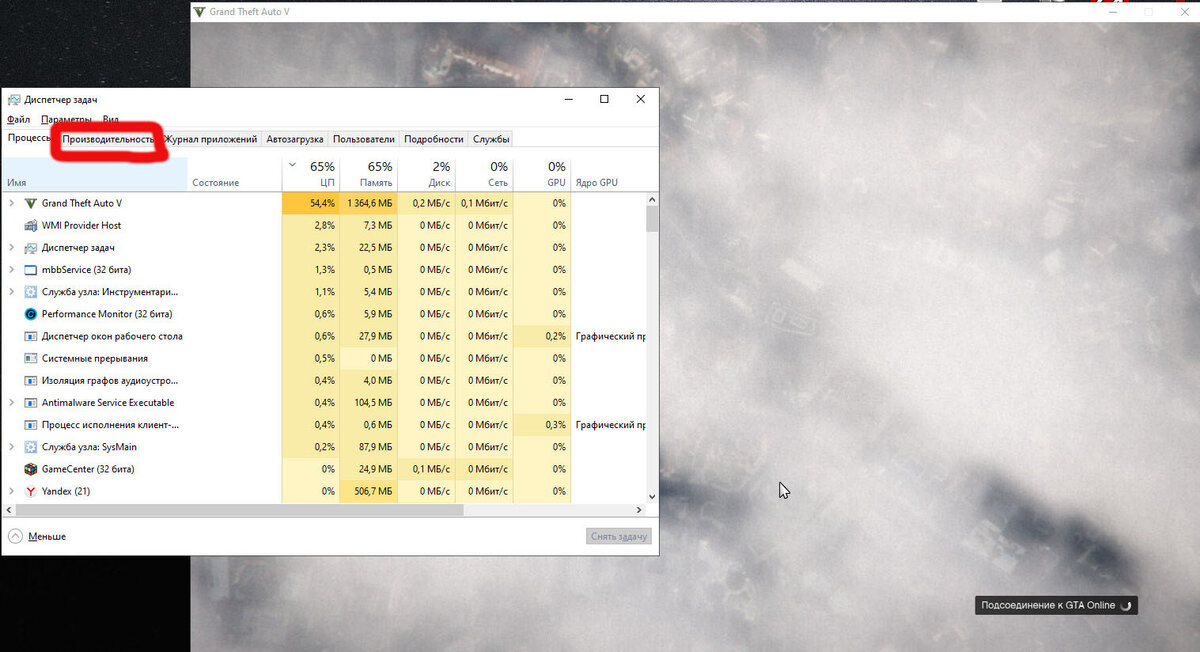The width and height of the screenshot is (1200, 652).
Task: Click the 104,5 МБ memory cell for Antimalware
Action: point(369,402)
